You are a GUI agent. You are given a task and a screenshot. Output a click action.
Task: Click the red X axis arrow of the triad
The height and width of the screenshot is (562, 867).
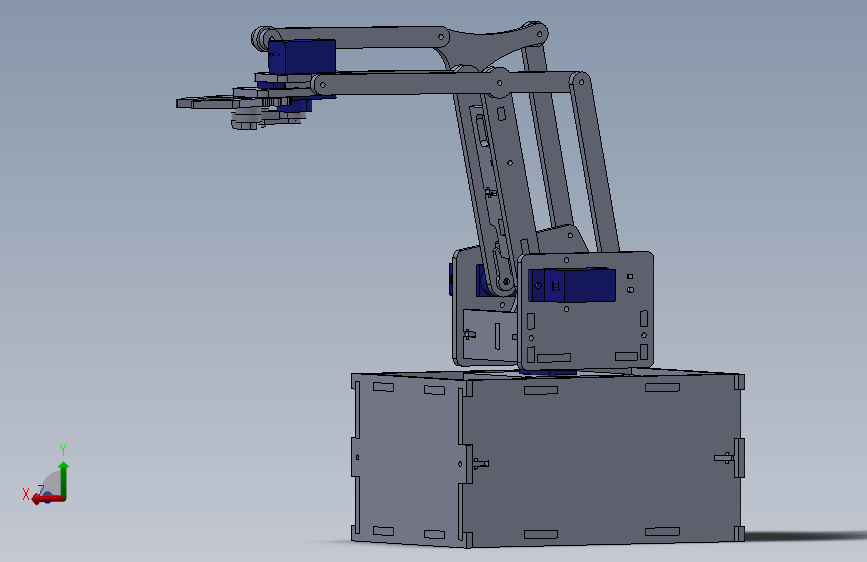(x=48, y=499)
